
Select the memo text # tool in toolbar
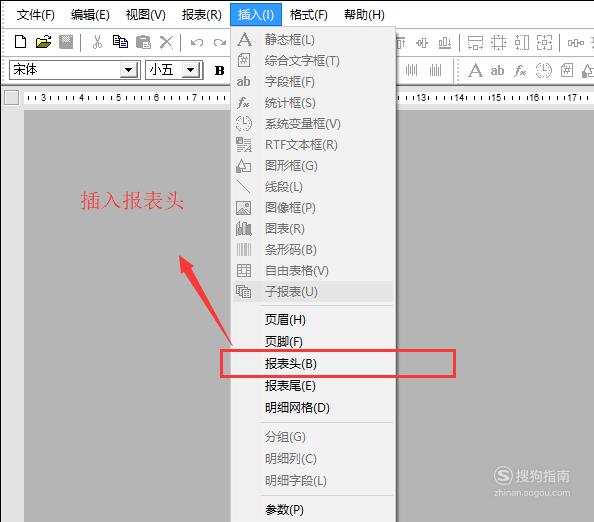point(567,70)
